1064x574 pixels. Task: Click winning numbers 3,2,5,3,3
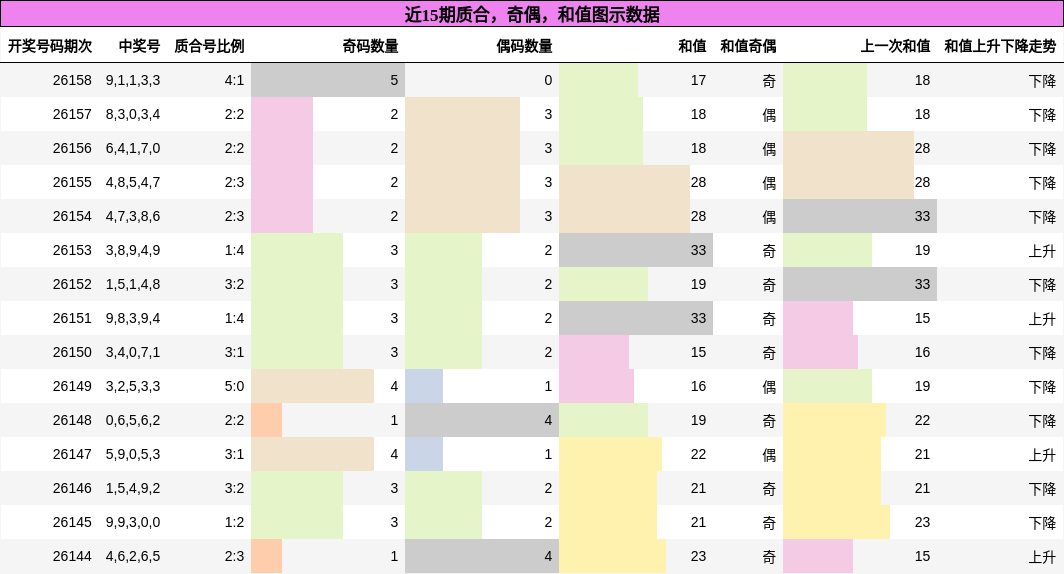(x=133, y=386)
